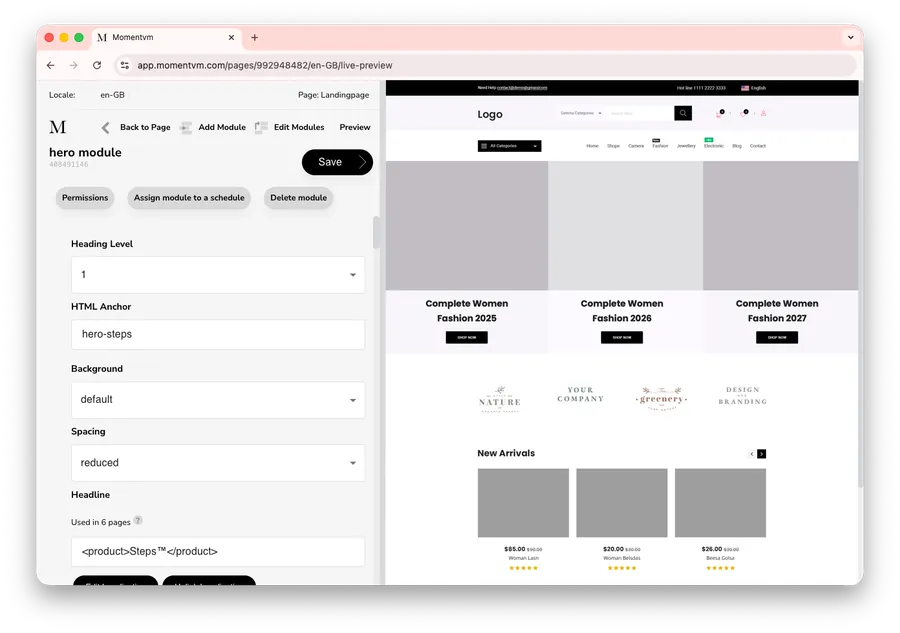Click Back to Page

[145, 127]
